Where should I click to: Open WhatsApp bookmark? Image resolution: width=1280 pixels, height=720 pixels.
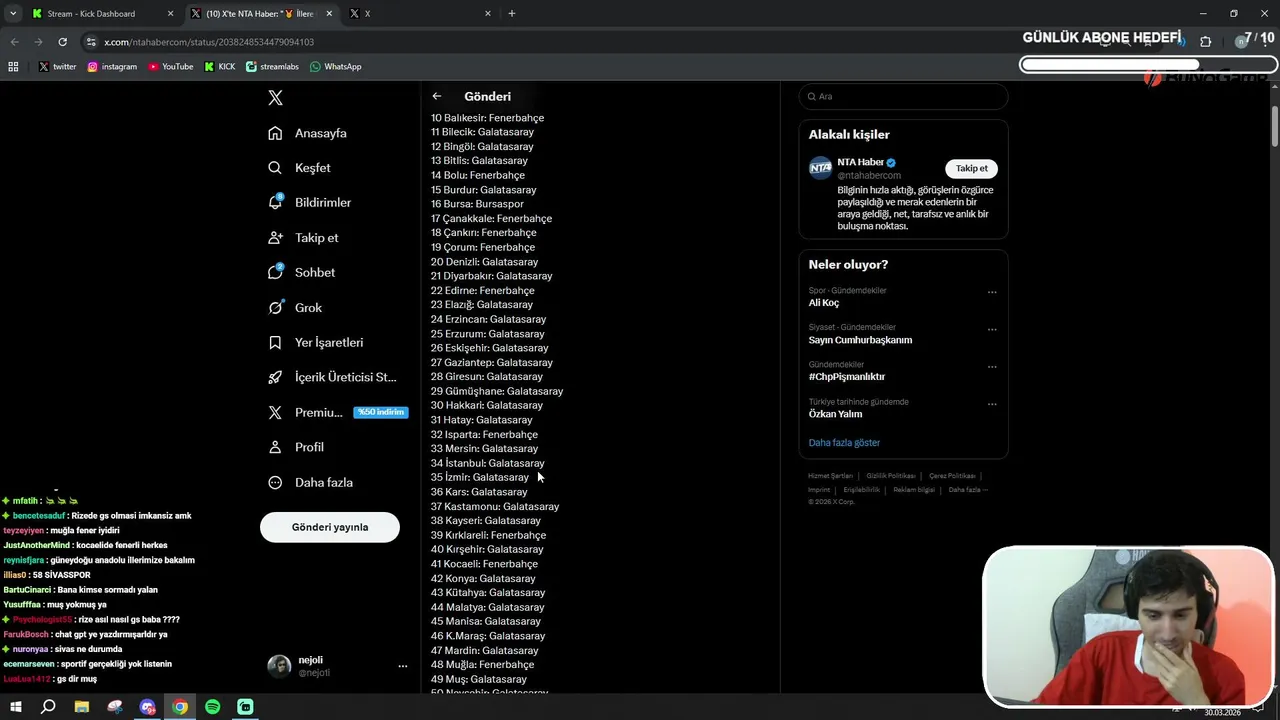point(335,67)
